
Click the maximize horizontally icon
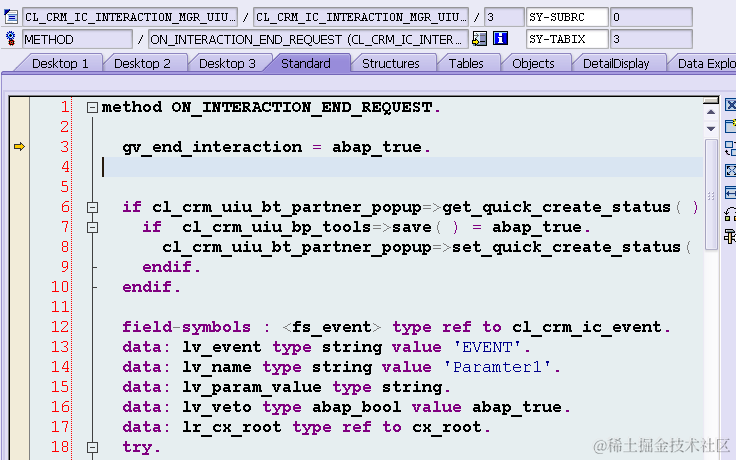pos(730,192)
